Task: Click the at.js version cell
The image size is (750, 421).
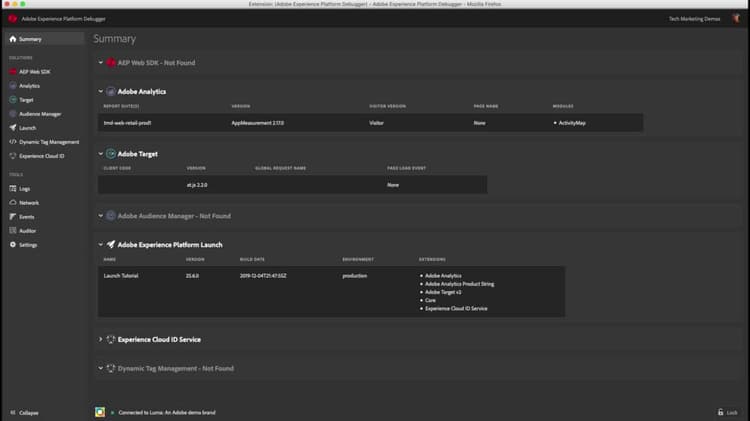Action: 197,185
